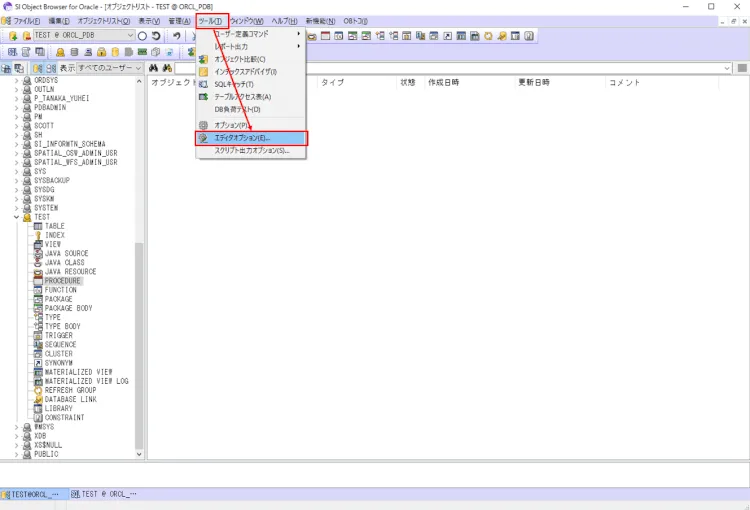Click the tree scrollbar down arrow
Screen dimensions: 750x510
coord(139,454)
